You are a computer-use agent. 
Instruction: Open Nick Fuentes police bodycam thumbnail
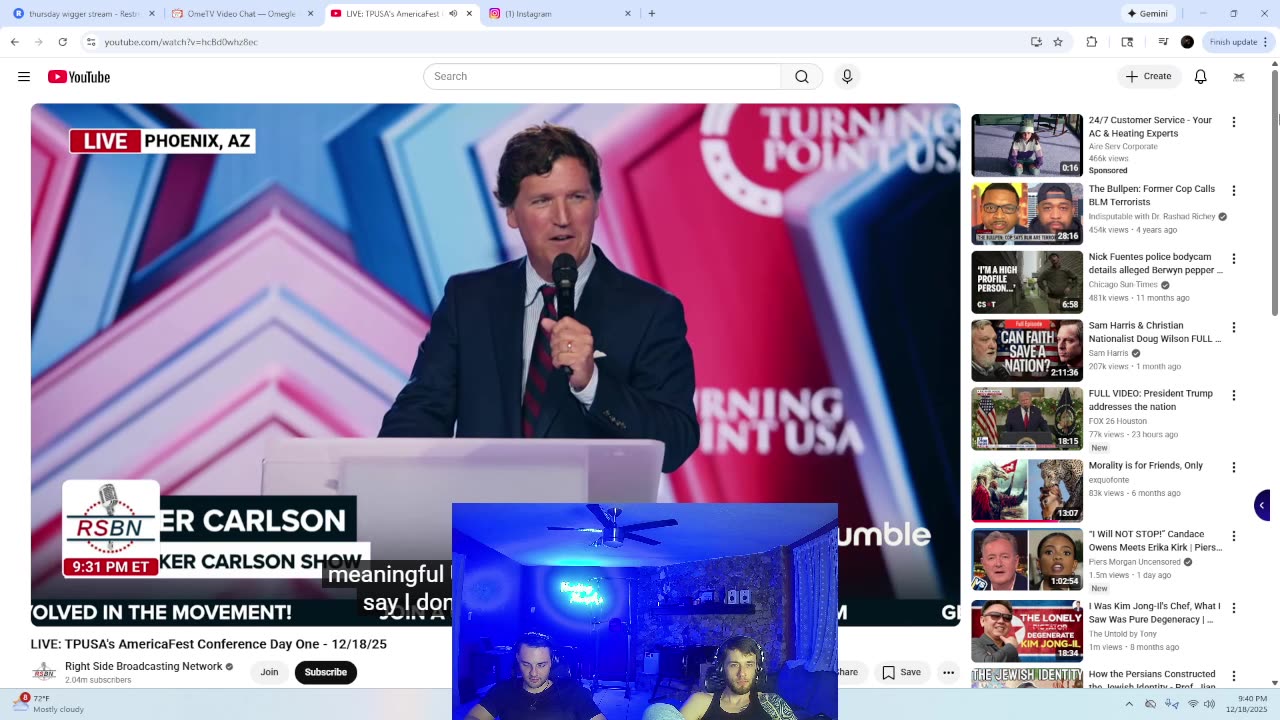[1027, 282]
